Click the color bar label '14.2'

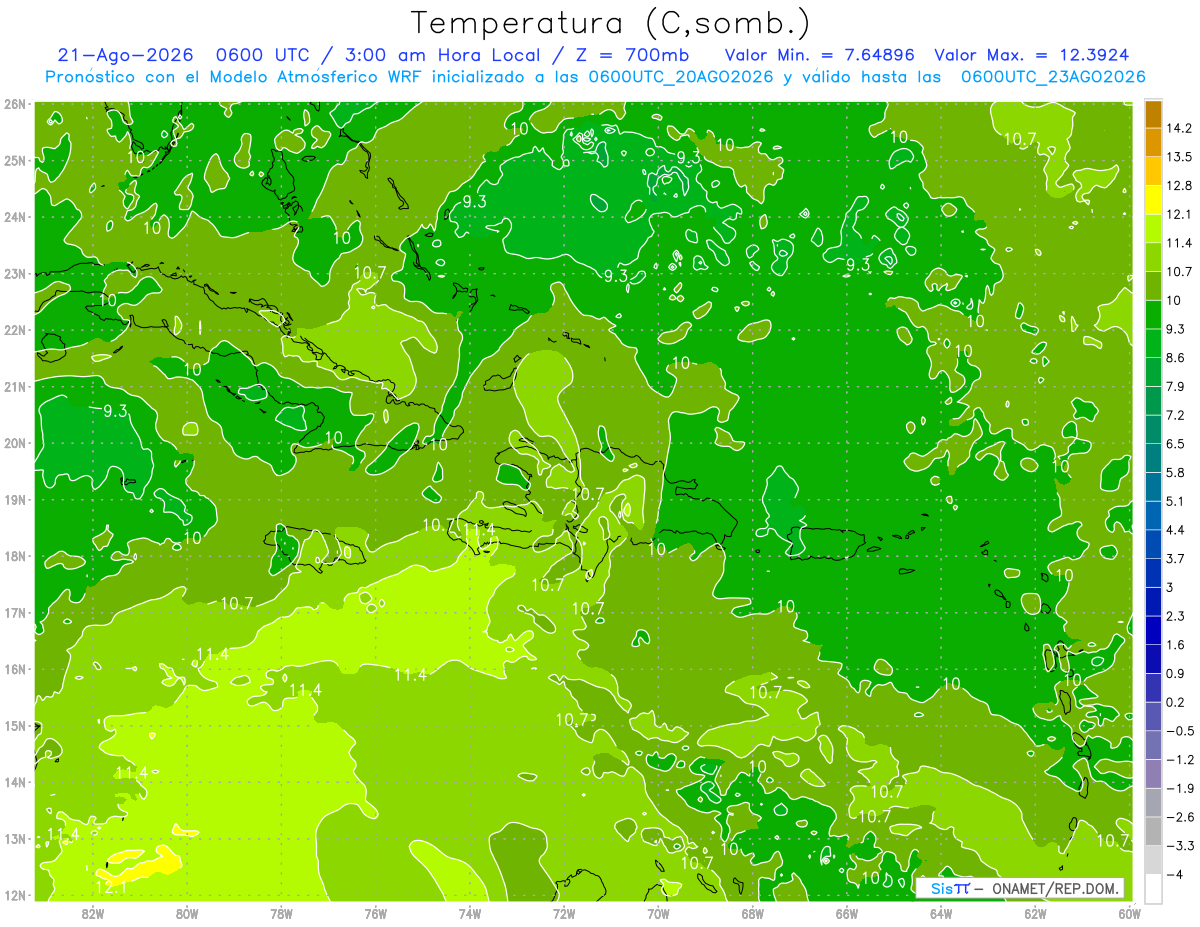tap(1180, 128)
